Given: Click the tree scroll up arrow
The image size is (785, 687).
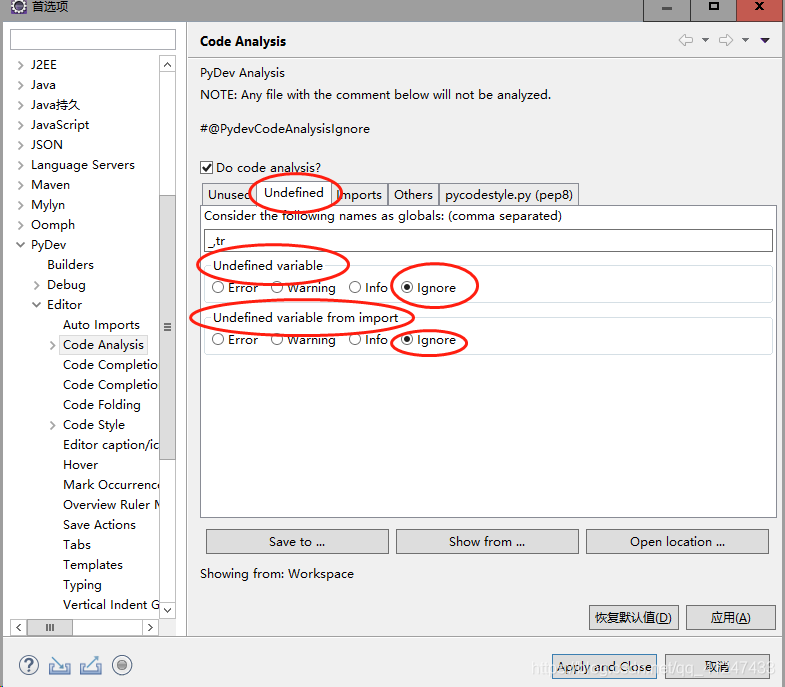Looking at the screenshot, I should [x=167, y=65].
